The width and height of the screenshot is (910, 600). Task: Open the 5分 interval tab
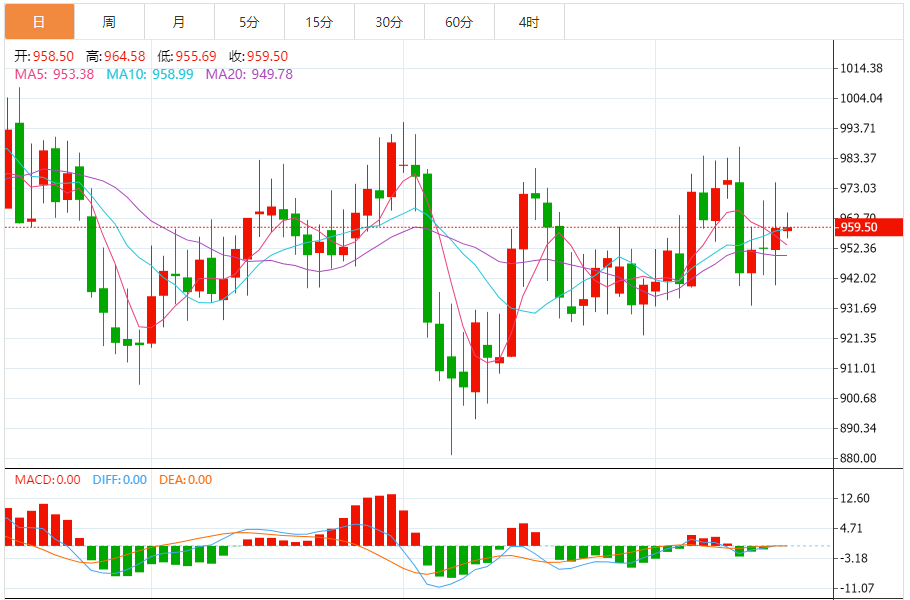(x=250, y=22)
